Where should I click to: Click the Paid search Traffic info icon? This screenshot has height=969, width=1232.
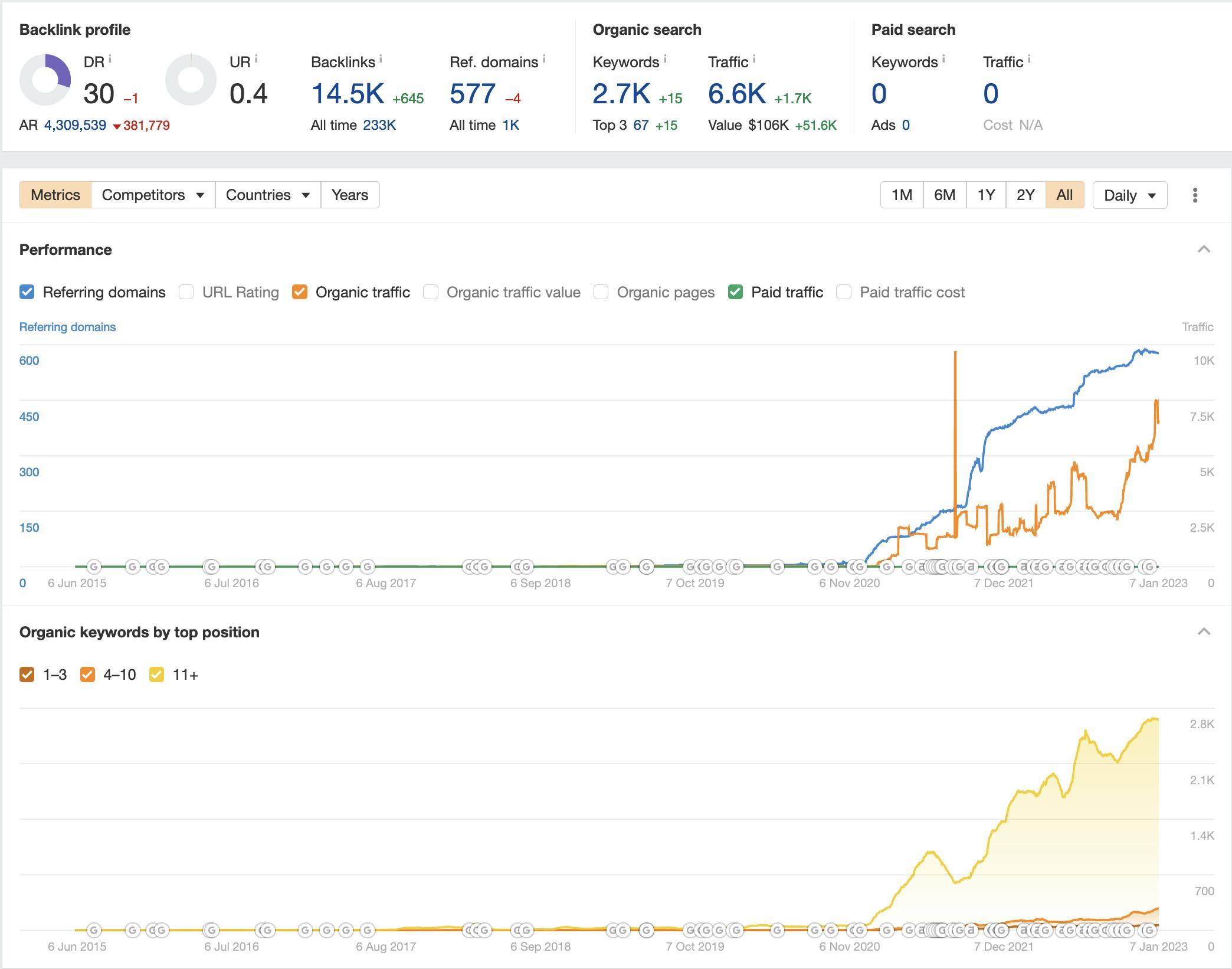pyautogui.click(x=1029, y=58)
